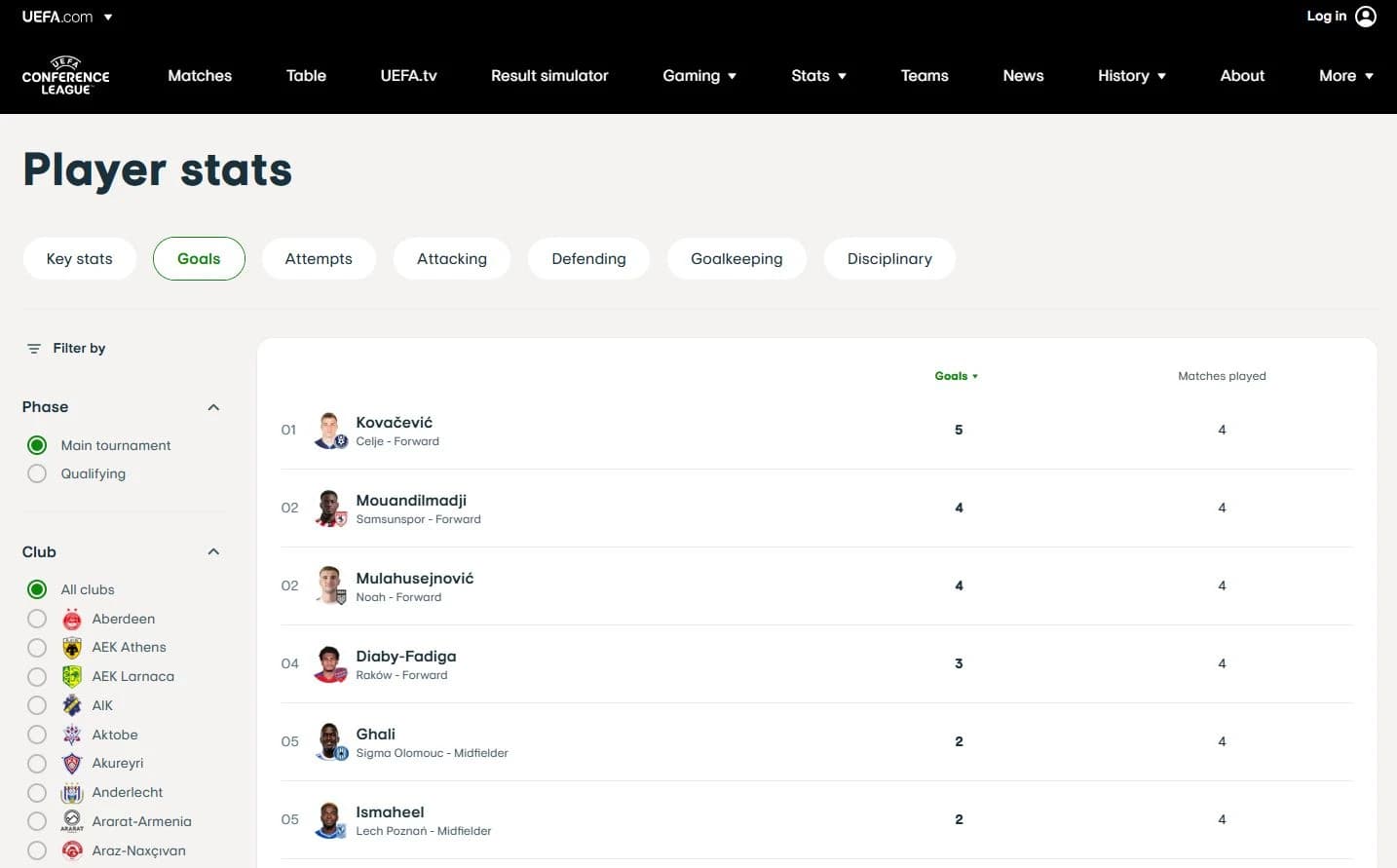
Task: Filter by Akureyri radio button
Action: [x=37, y=764]
